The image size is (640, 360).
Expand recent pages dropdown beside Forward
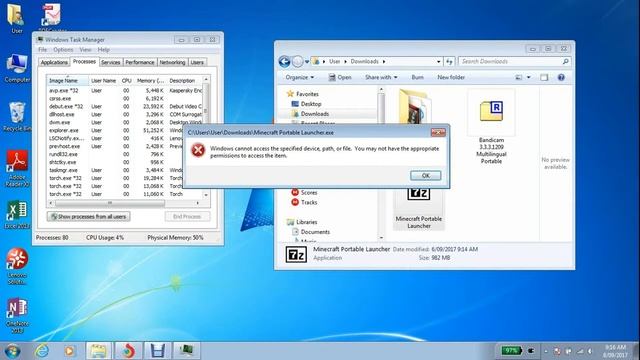(307, 62)
